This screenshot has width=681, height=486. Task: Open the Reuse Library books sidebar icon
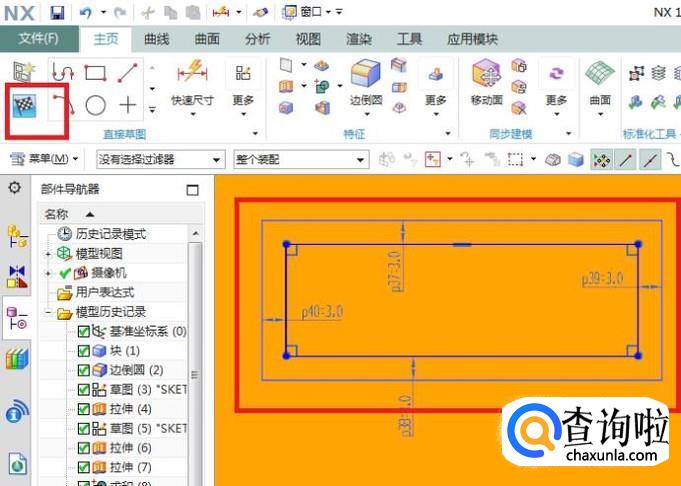(x=17, y=359)
